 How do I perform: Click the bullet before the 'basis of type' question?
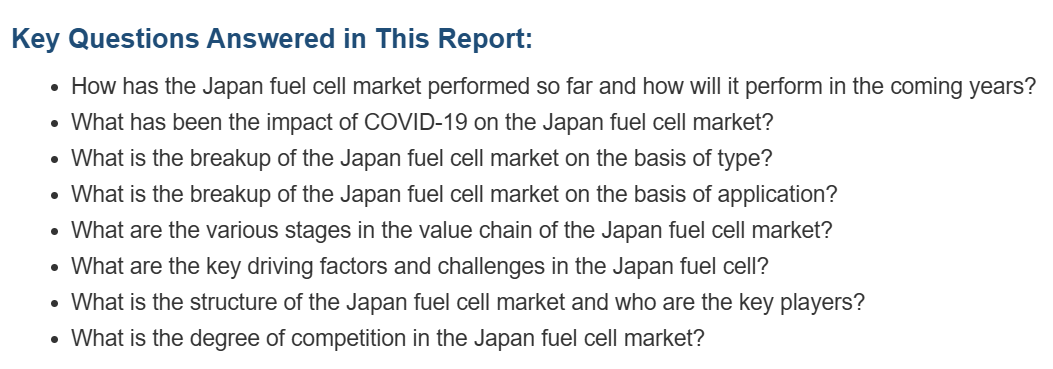(x=56, y=160)
